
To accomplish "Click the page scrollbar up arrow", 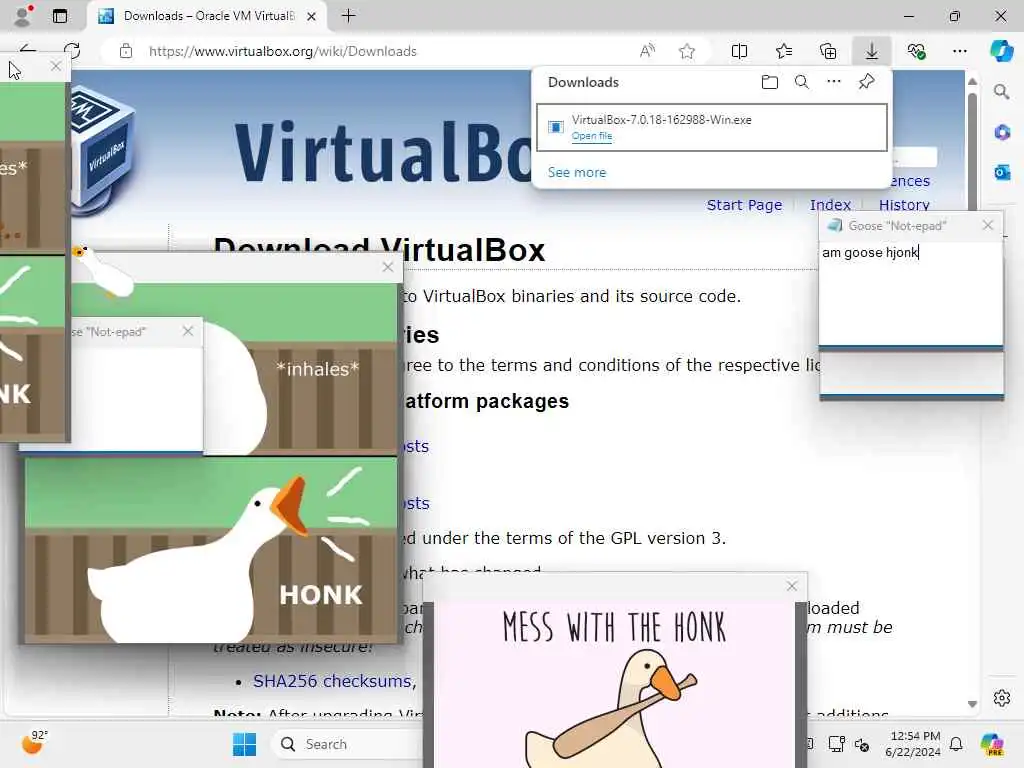I will [972, 82].
